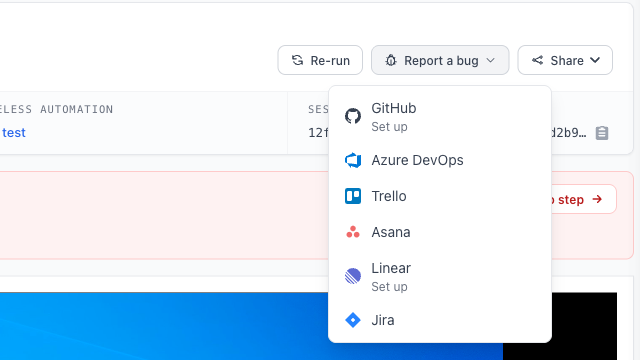The height and width of the screenshot is (360, 640).
Task: Click the Azure DevOps logo icon
Action: (x=353, y=160)
